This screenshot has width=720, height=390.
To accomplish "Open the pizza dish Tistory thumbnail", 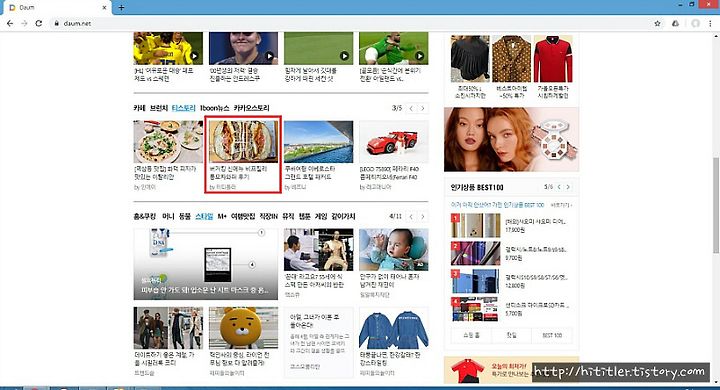I will click(168, 141).
